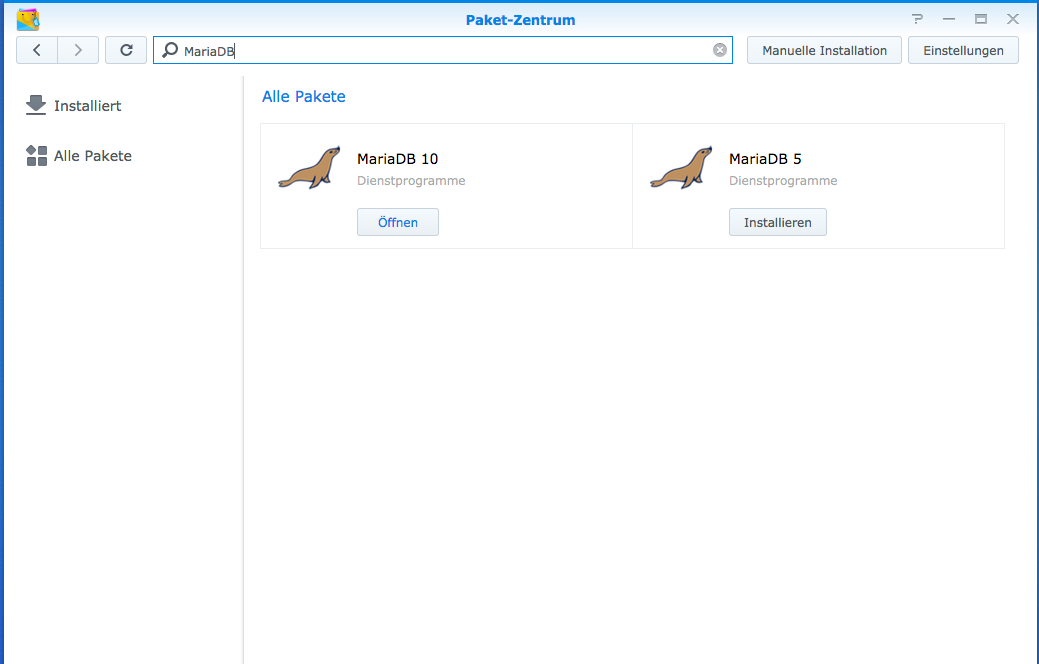
Task: Open the Einstellungen settings
Action: 963,50
